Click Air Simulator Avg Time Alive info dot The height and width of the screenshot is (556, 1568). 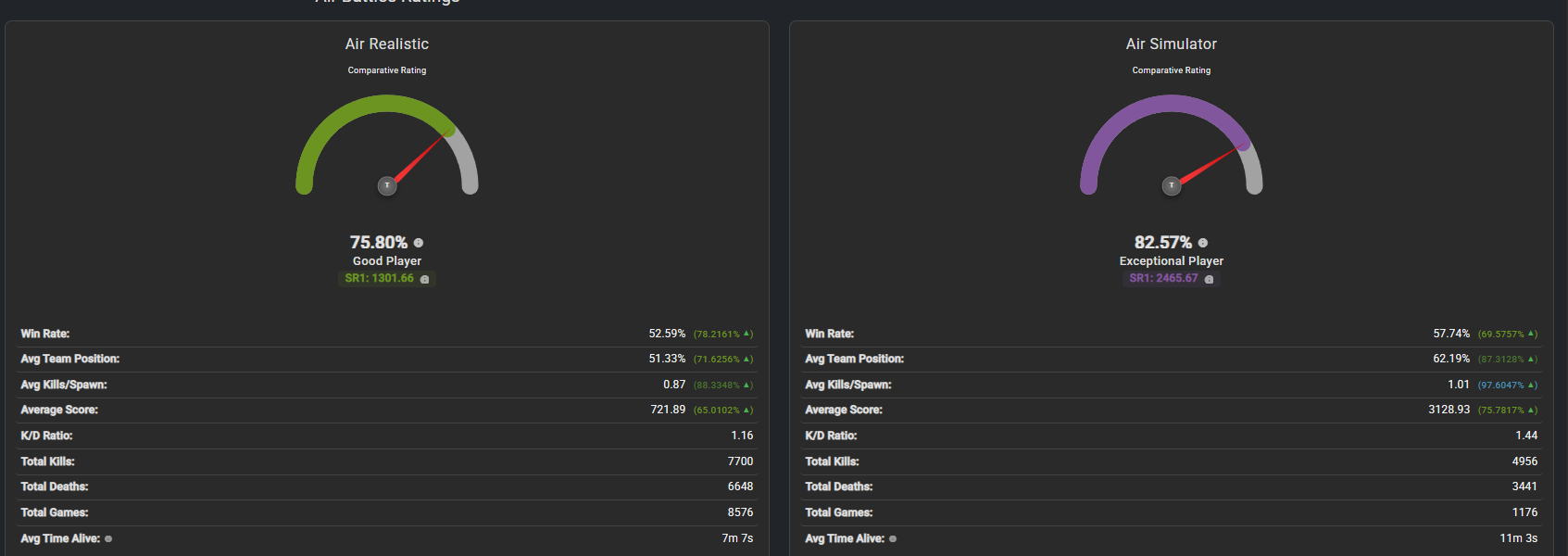893,538
